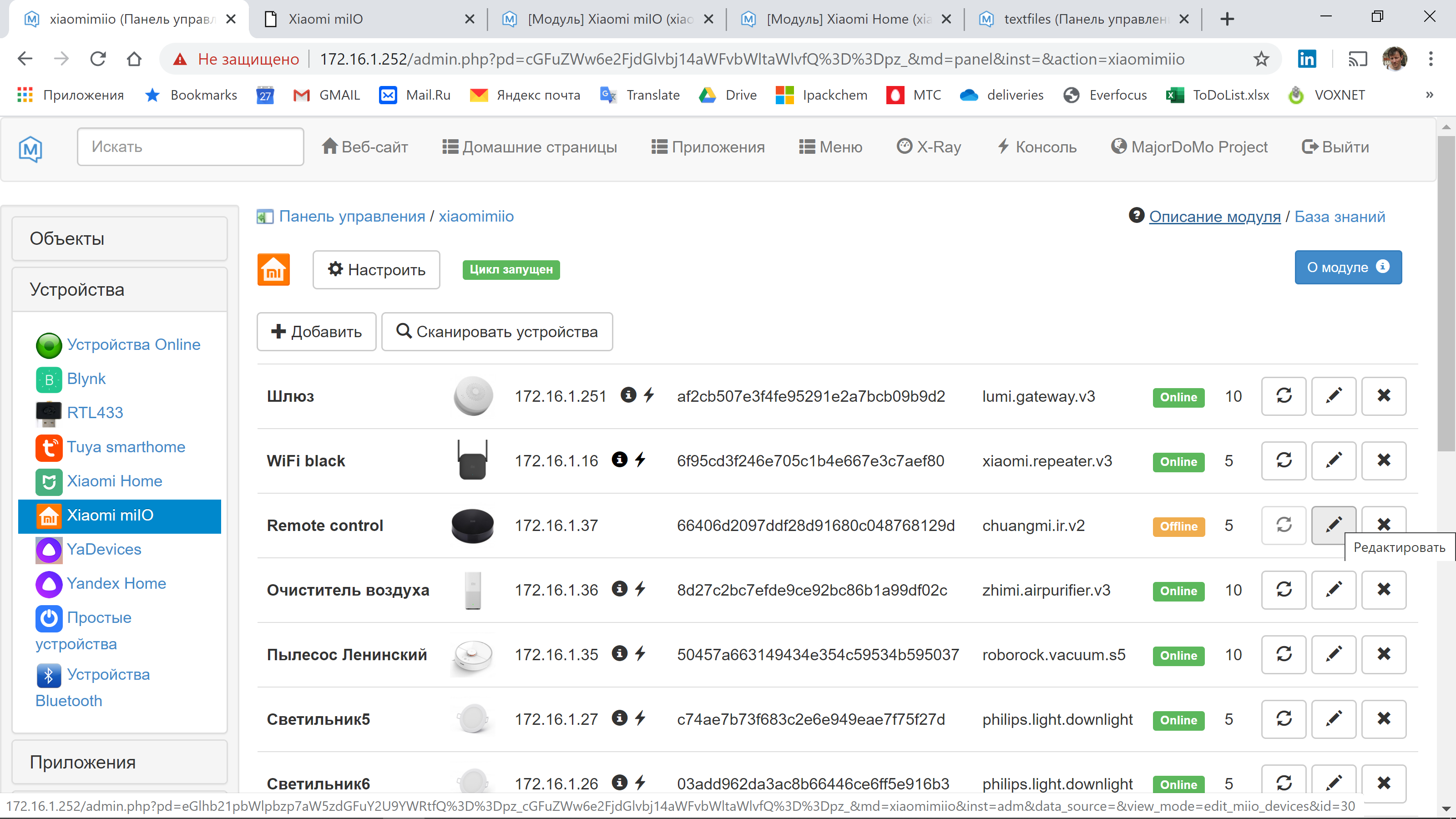Open the Blynk module in sidebar
Viewport: 1456px width, 819px height.
tap(86, 379)
